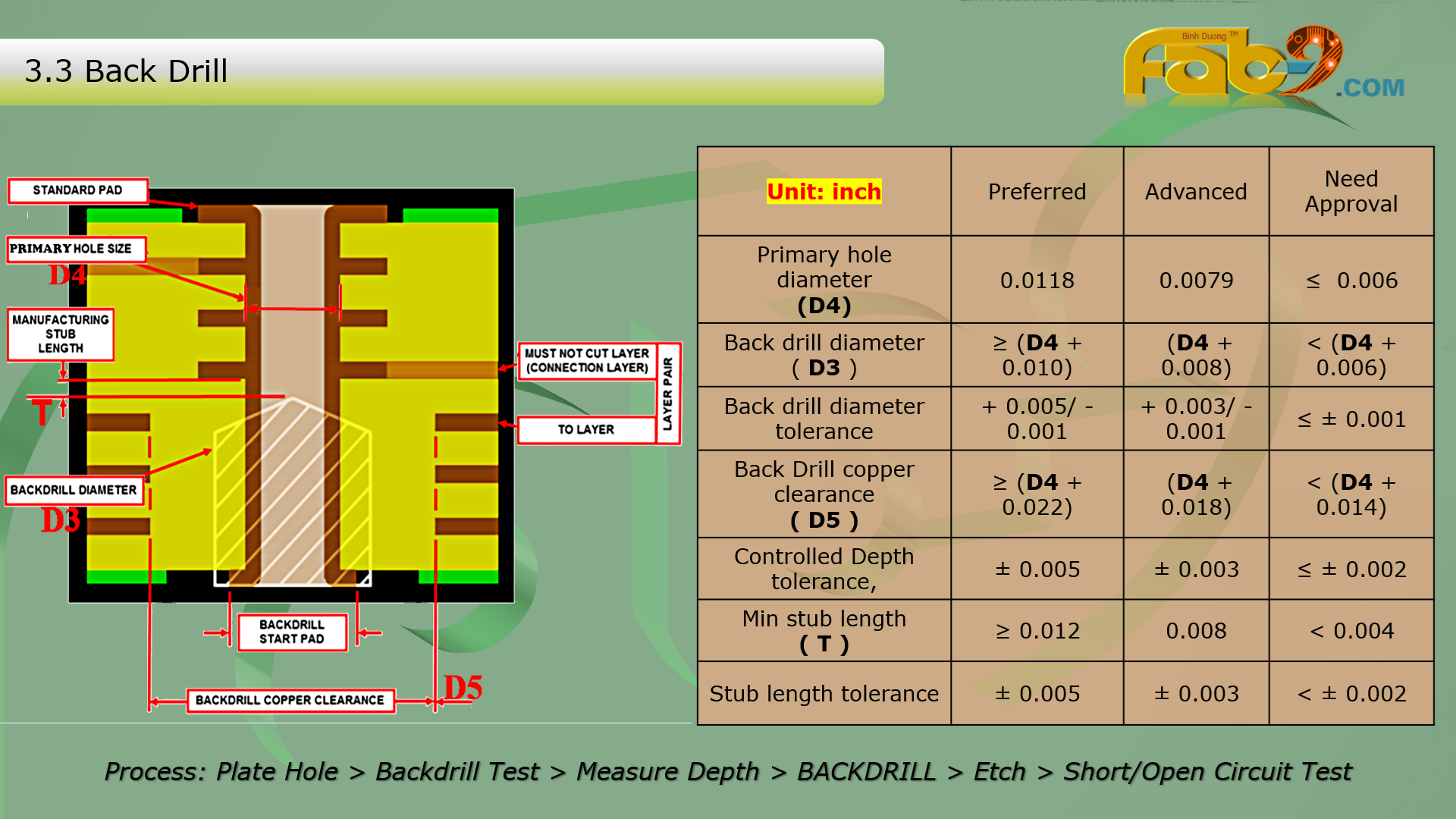
Task: Click the 3.3 Back Drill title
Action: (x=126, y=71)
